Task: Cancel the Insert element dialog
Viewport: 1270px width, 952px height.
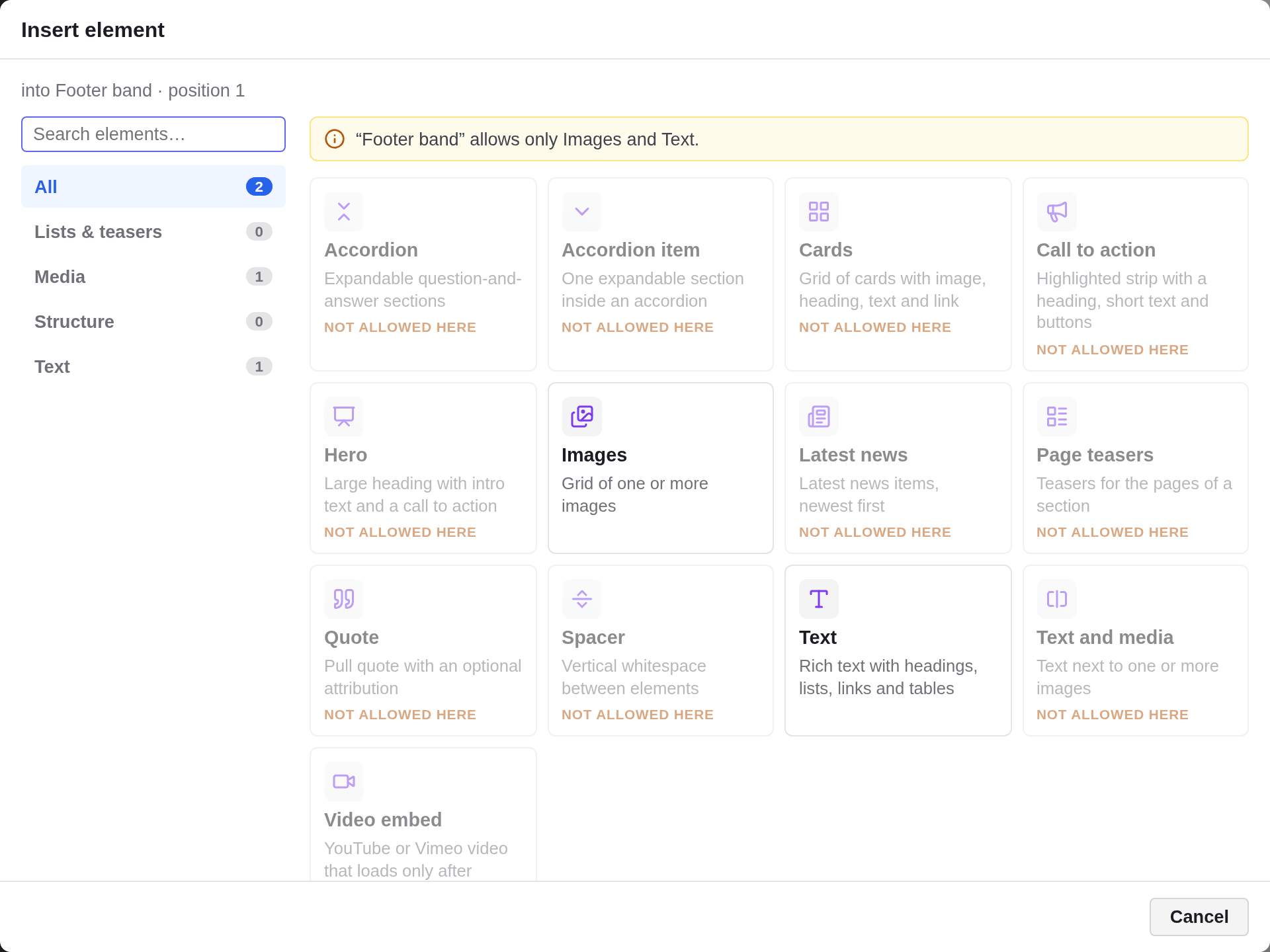Action: tap(1199, 916)
